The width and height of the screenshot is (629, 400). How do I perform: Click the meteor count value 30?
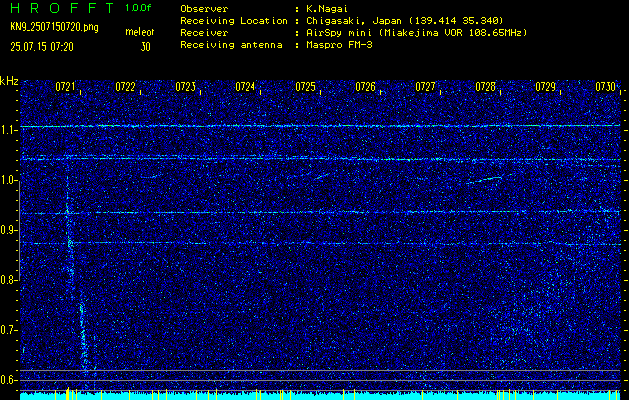coord(145,47)
